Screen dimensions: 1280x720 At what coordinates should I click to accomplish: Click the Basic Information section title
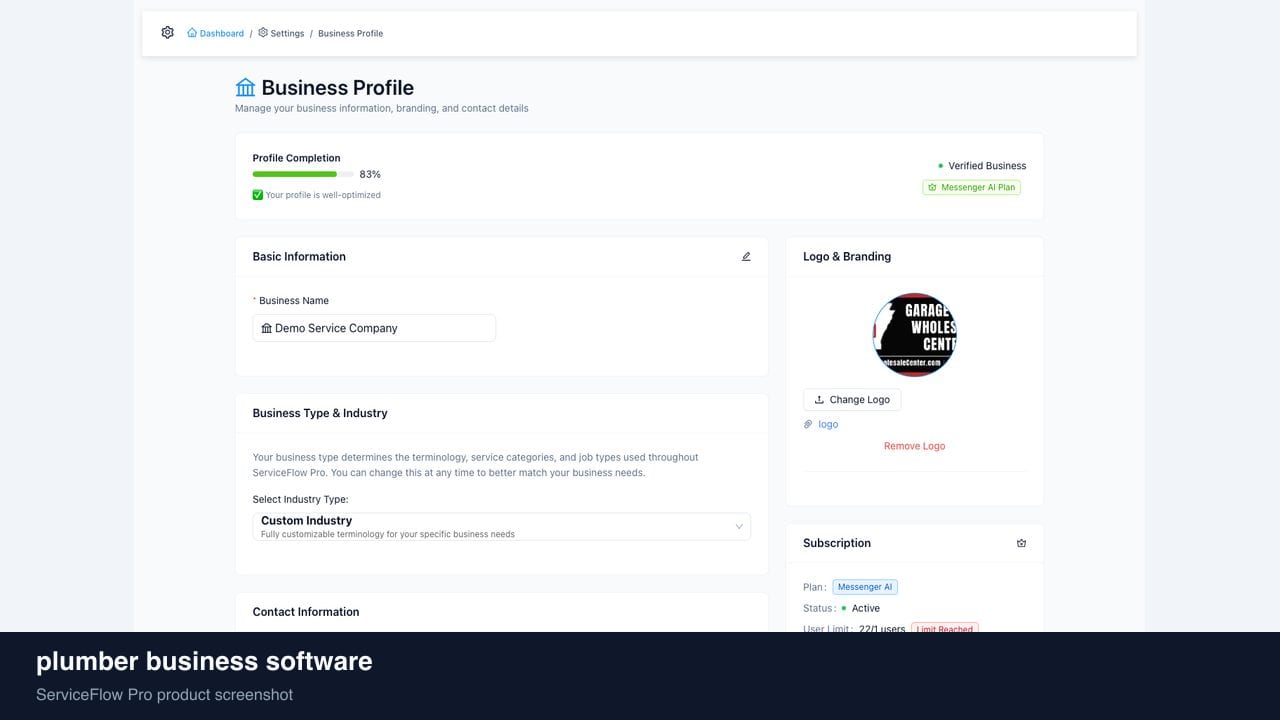point(299,257)
